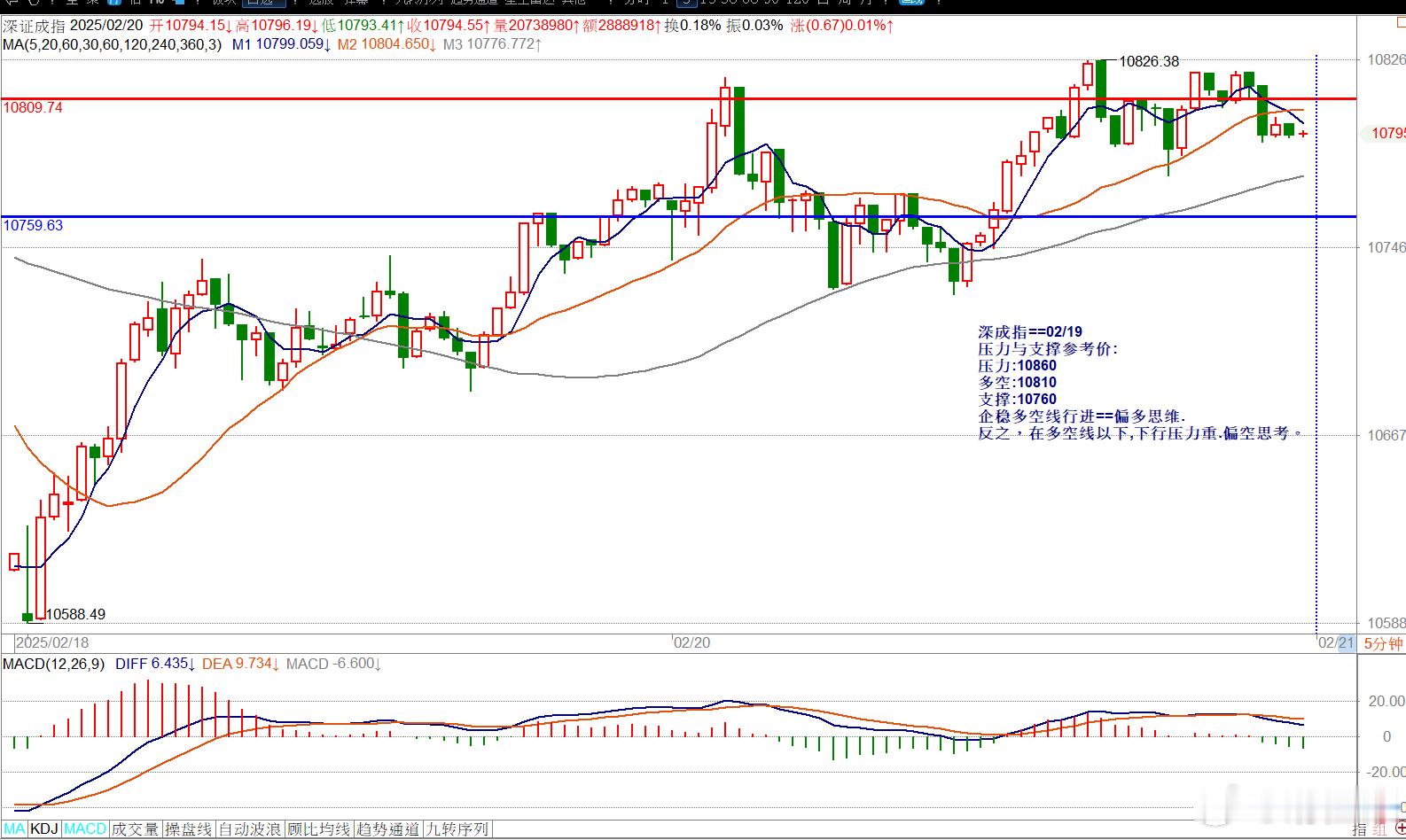The width and height of the screenshot is (1406, 840).
Task: Select the M2 10804.650 moving average value
Action: 387,43
